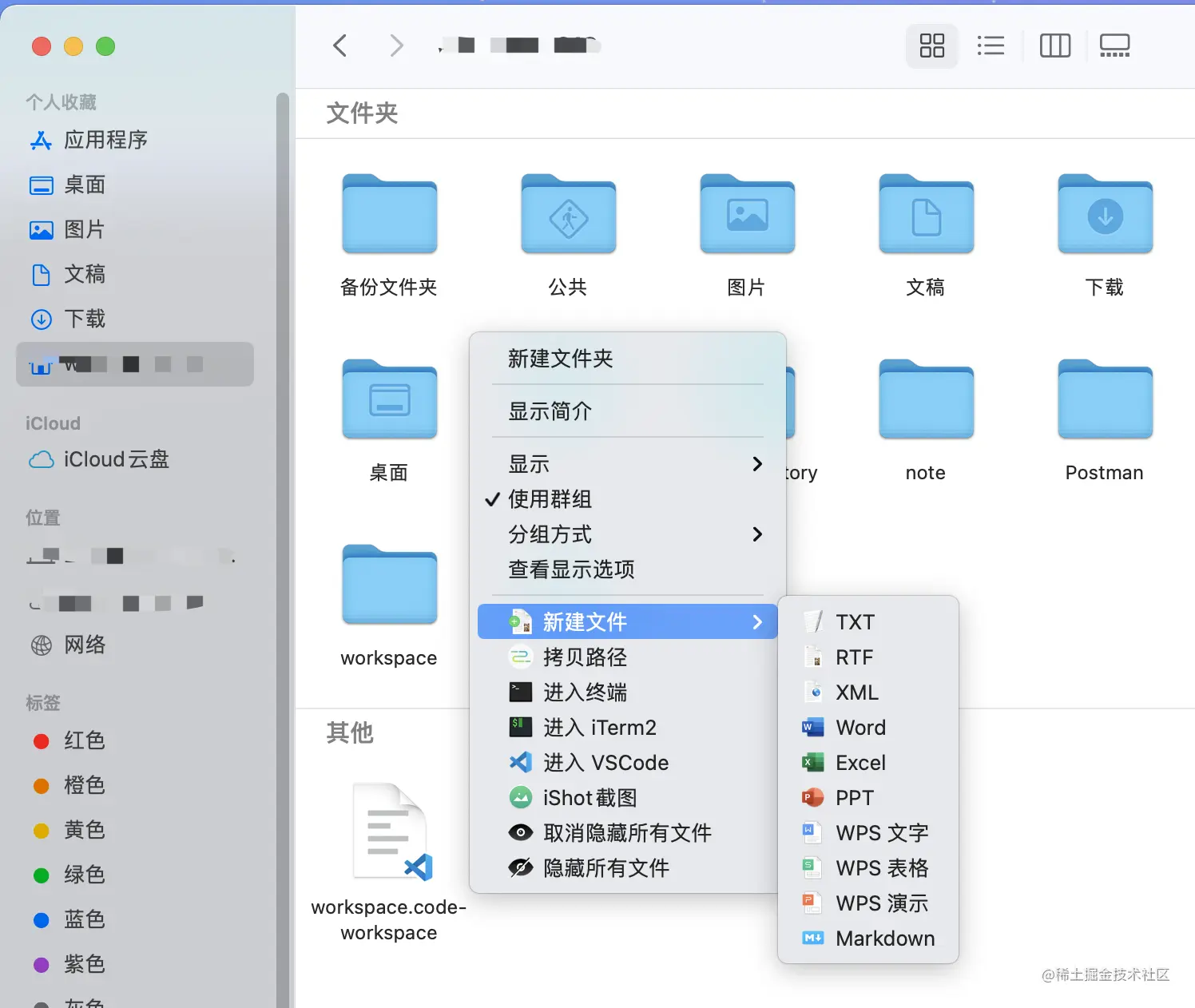Create new WPS 演示 file

[867, 903]
